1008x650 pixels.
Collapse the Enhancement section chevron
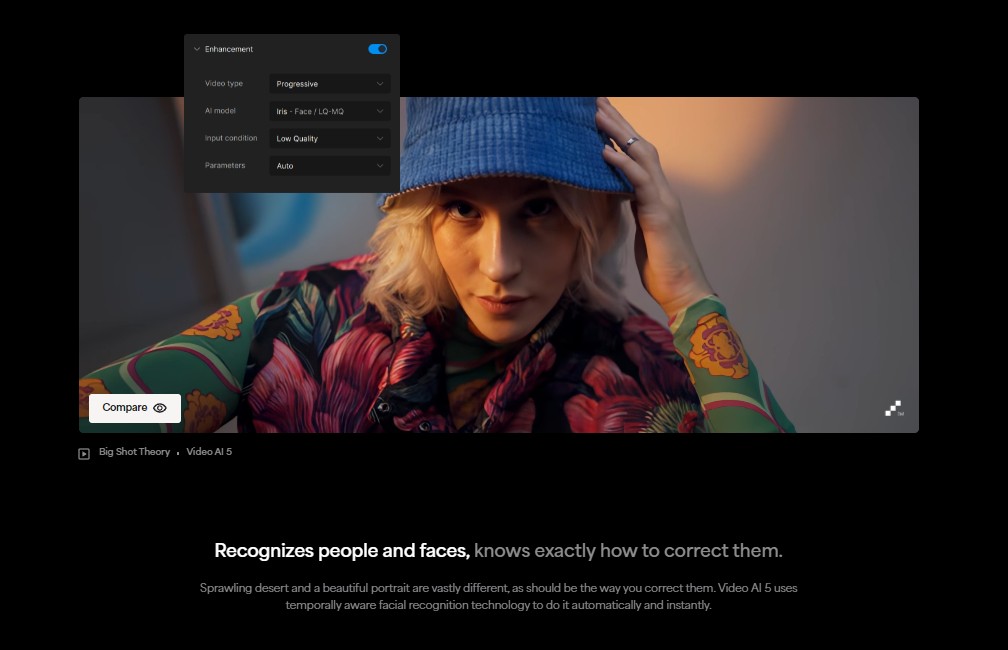[197, 49]
